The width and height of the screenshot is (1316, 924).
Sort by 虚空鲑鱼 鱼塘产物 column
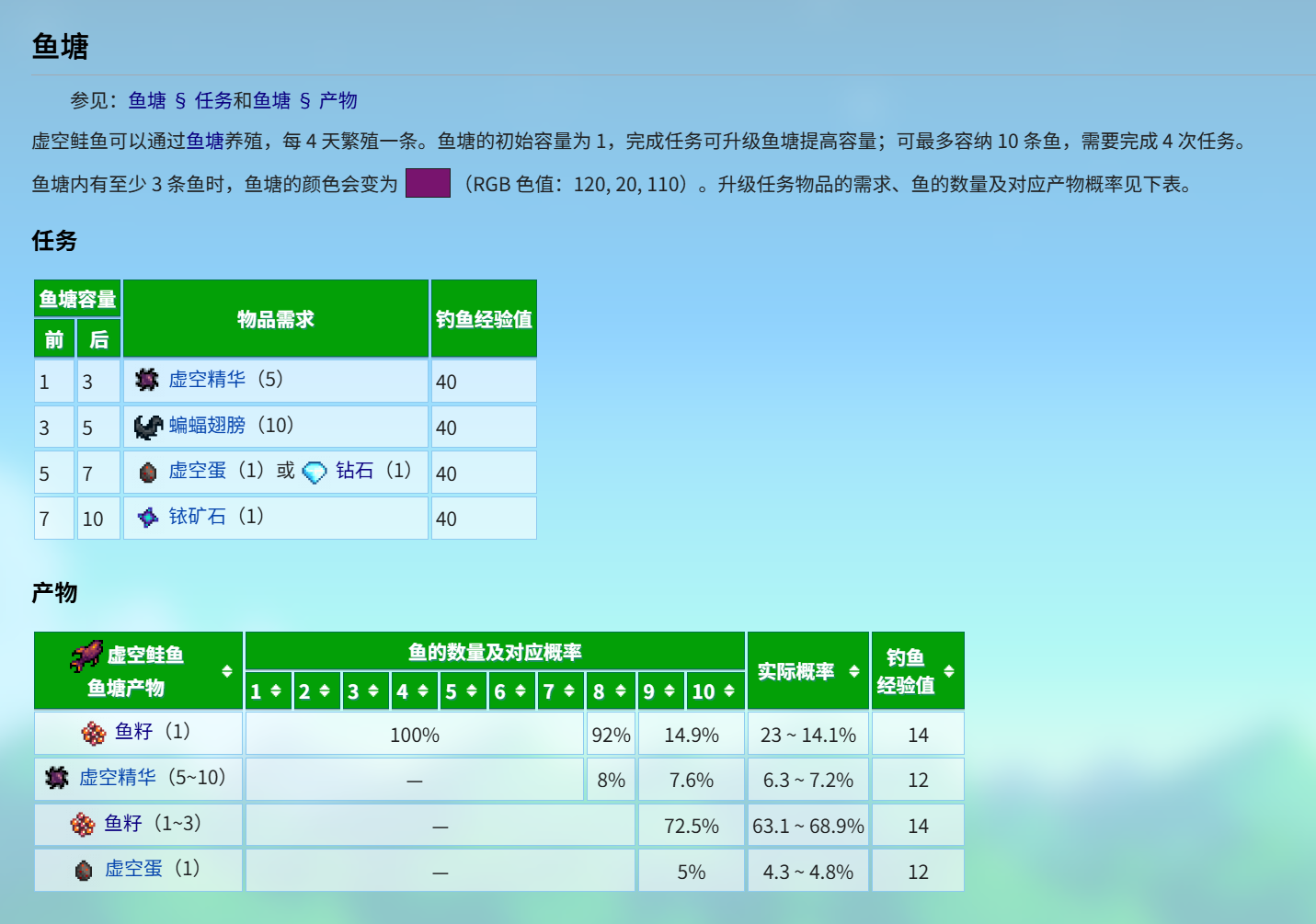click(227, 671)
